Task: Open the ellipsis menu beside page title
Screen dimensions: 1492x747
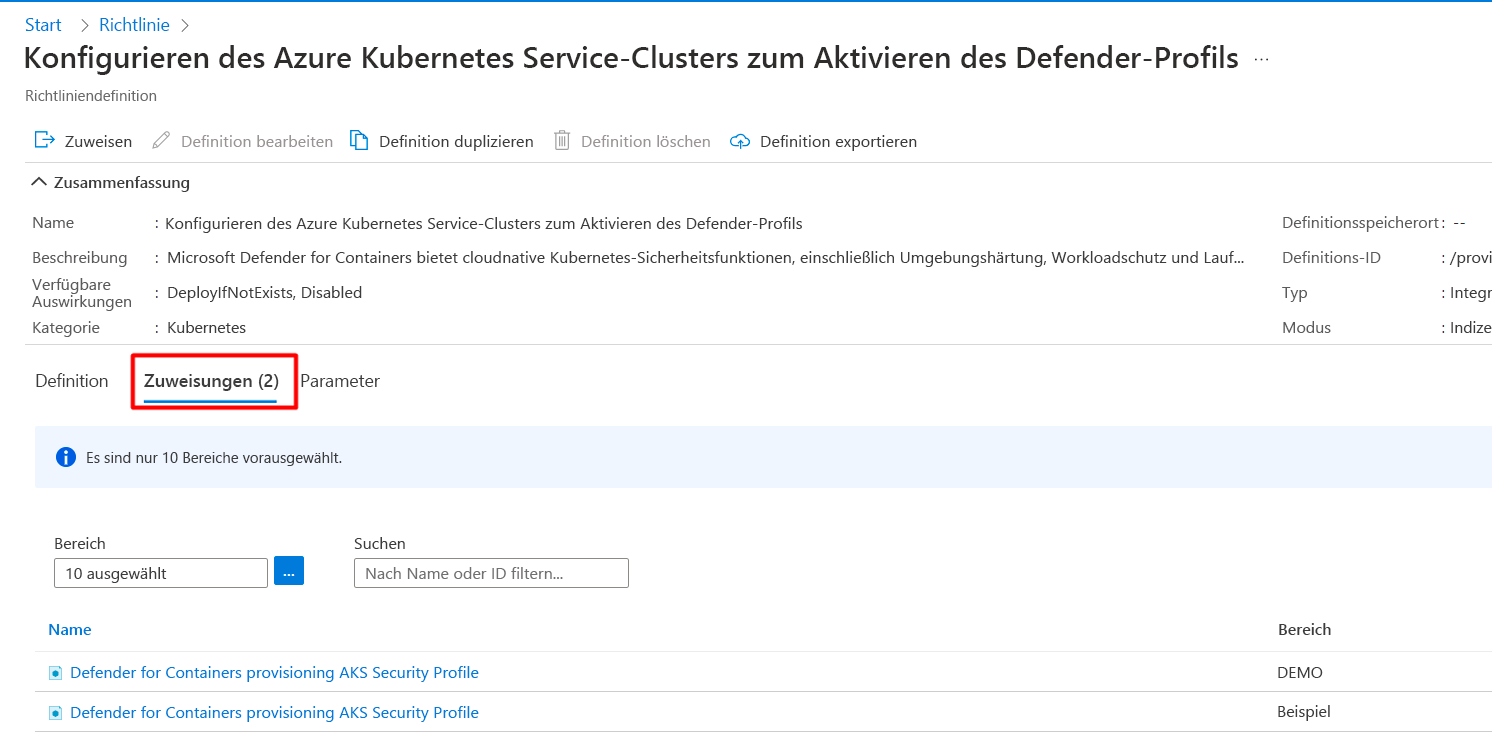Action: (1261, 60)
